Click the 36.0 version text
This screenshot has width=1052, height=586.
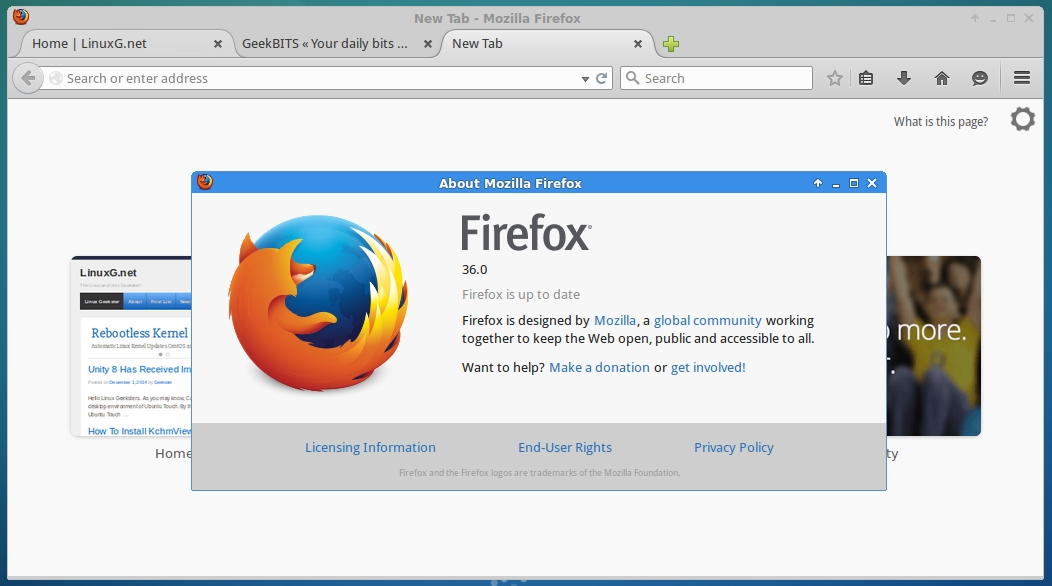tap(474, 269)
